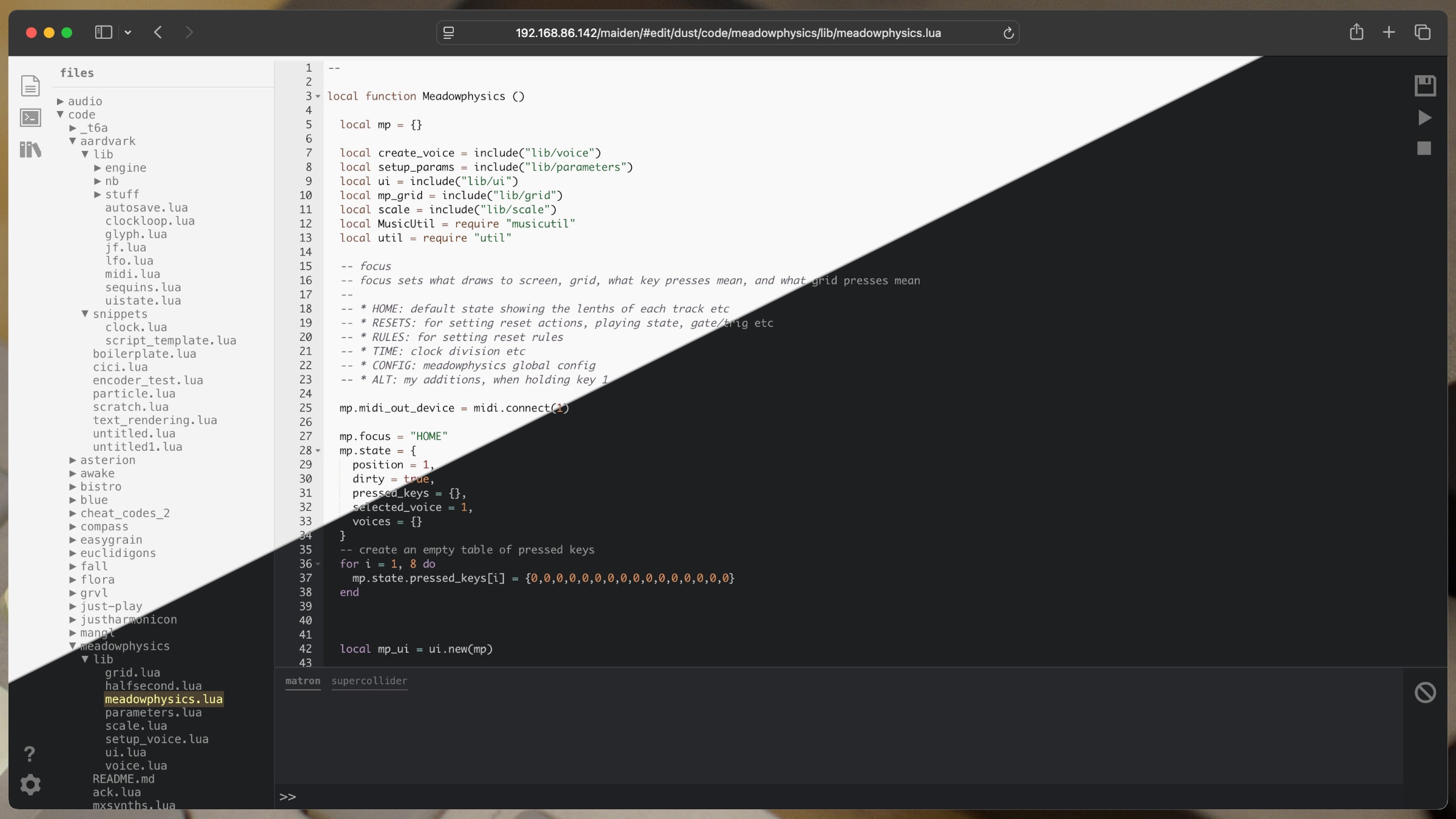Run the script with play icon
Viewport: 1456px width, 819px height.
tap(1424, 118)
